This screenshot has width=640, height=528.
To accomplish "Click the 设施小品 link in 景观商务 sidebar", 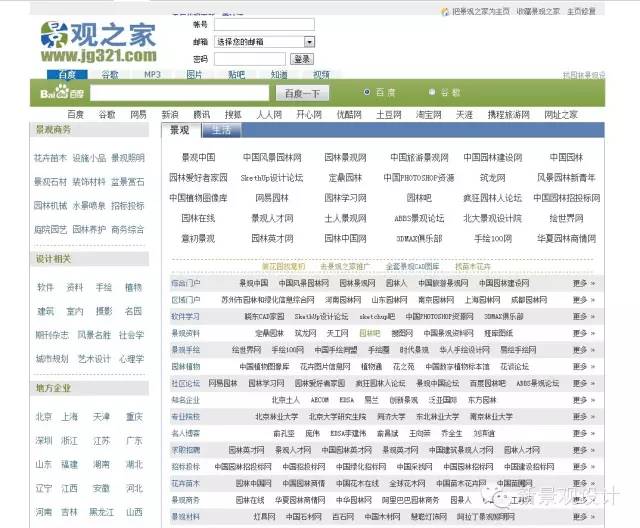I will (89, 158).
